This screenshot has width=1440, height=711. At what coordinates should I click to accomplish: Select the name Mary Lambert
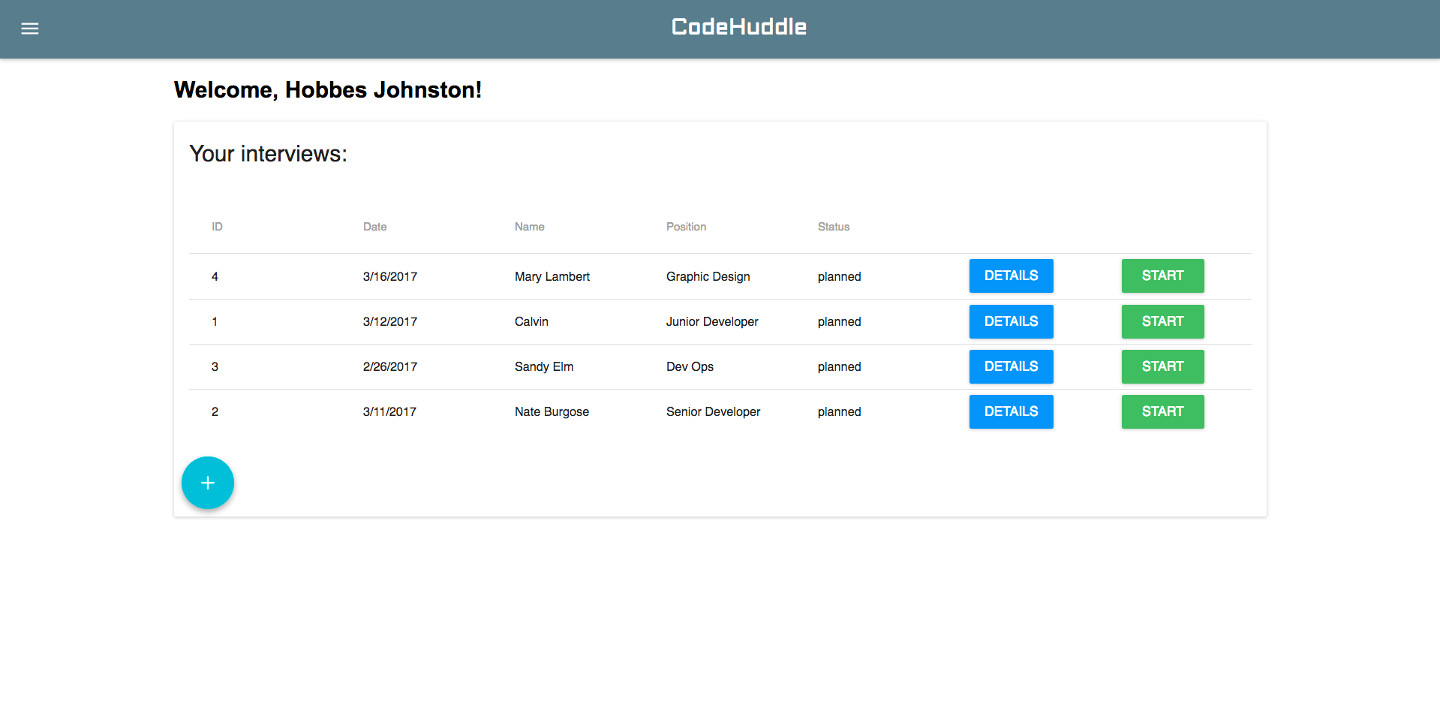pos(552,277)
